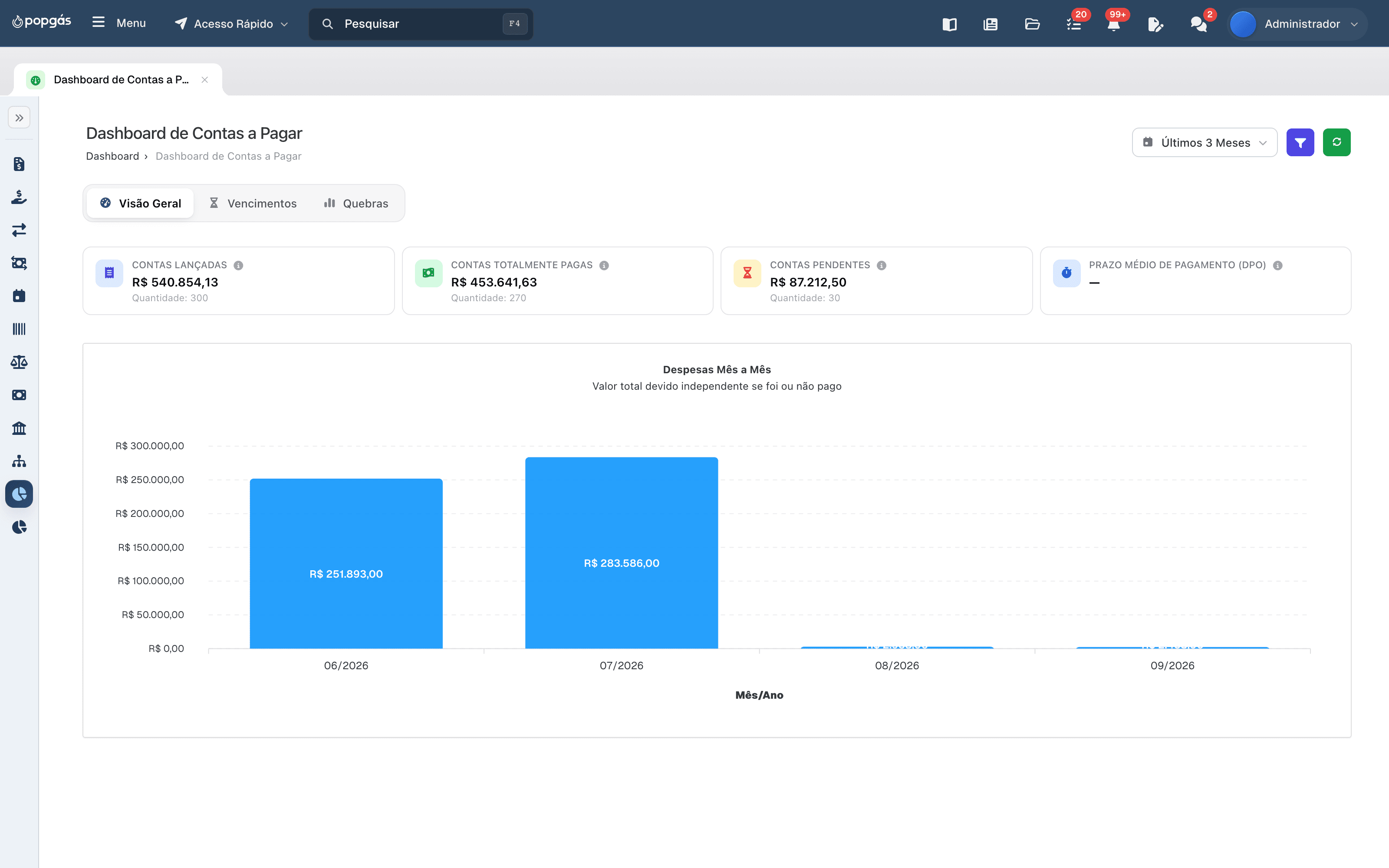Open chat messages icon with badge 2
This screenshot has height=868, width=1389.
click(1198, 24)
